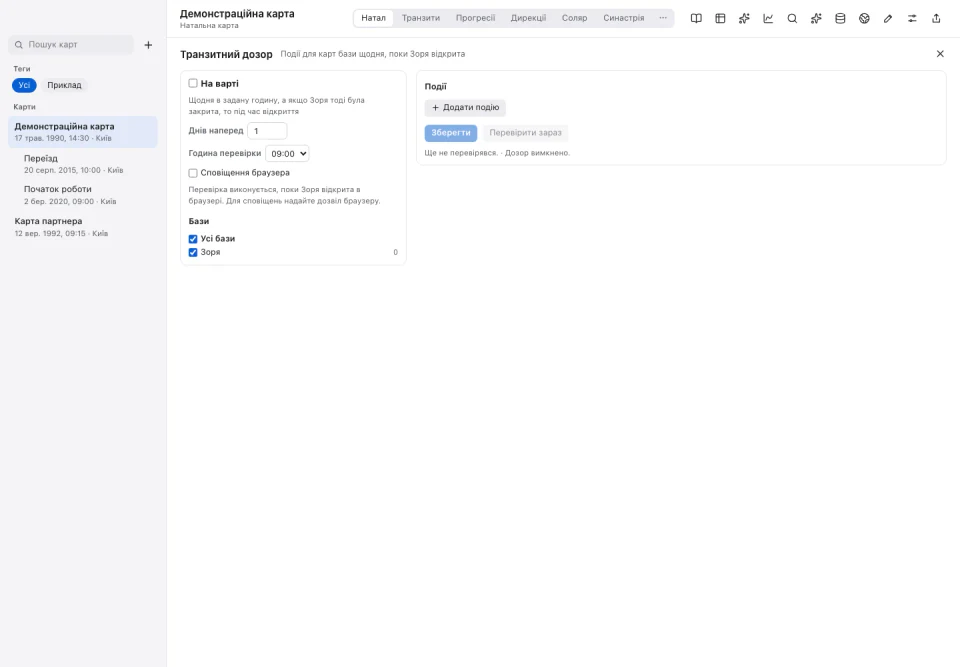Open the book icon in the top toolbar

click(696, 18)
